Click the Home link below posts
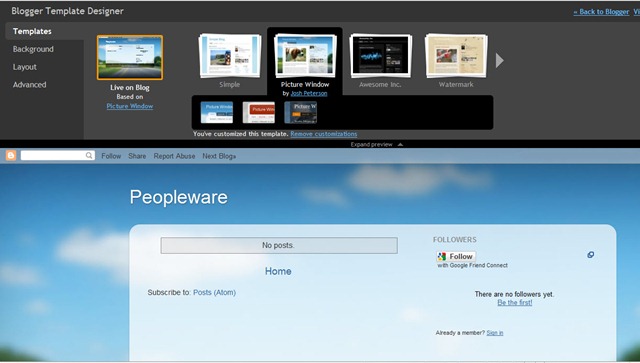The height and width of the screenshot is (363, 640). [278, 271]
